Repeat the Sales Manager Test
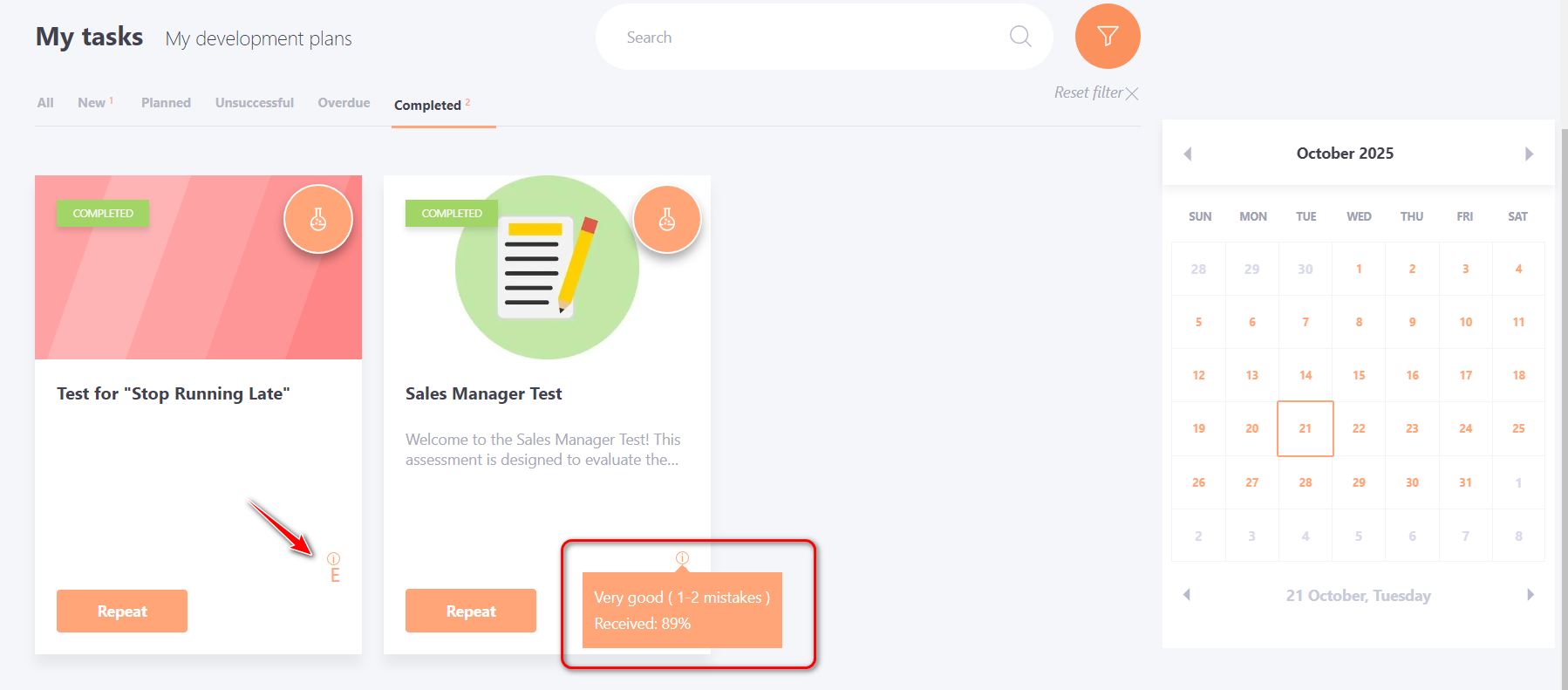 click(x=471, y=611)
